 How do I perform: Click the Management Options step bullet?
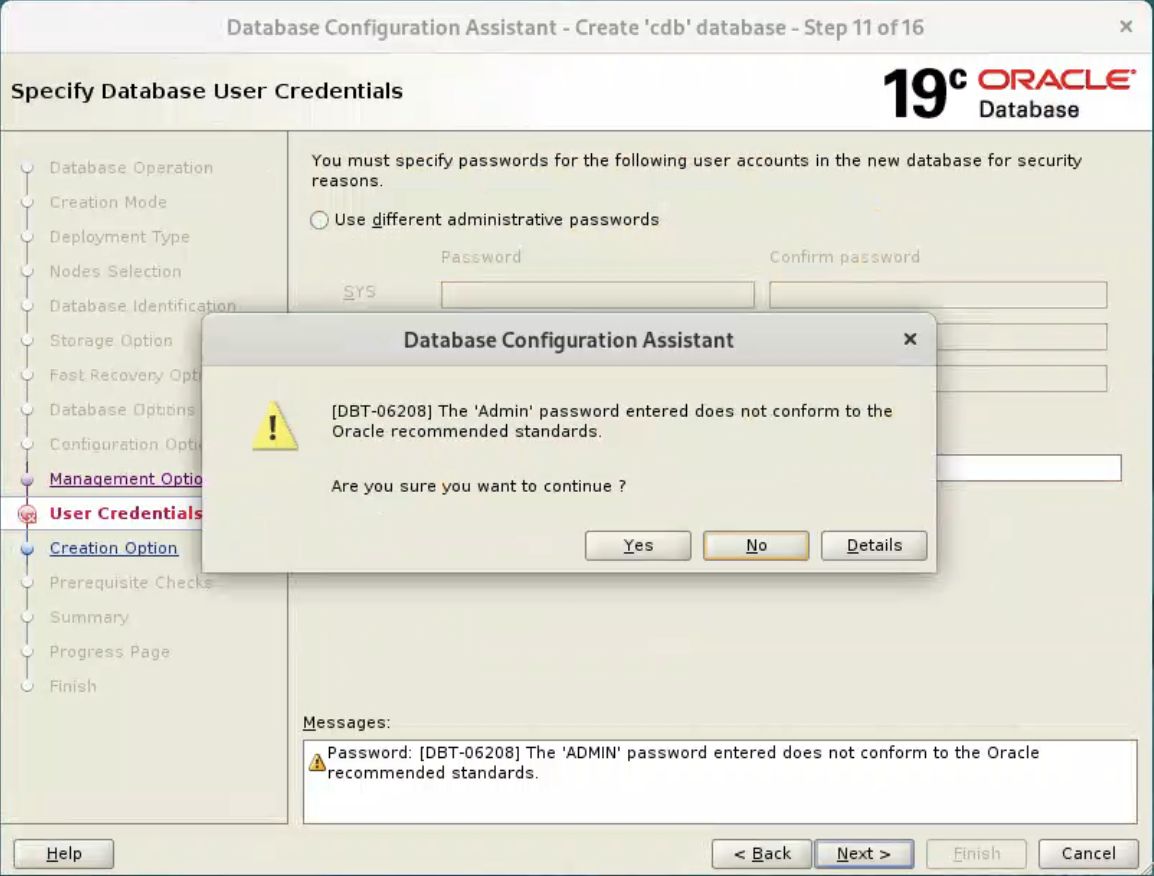27,479
